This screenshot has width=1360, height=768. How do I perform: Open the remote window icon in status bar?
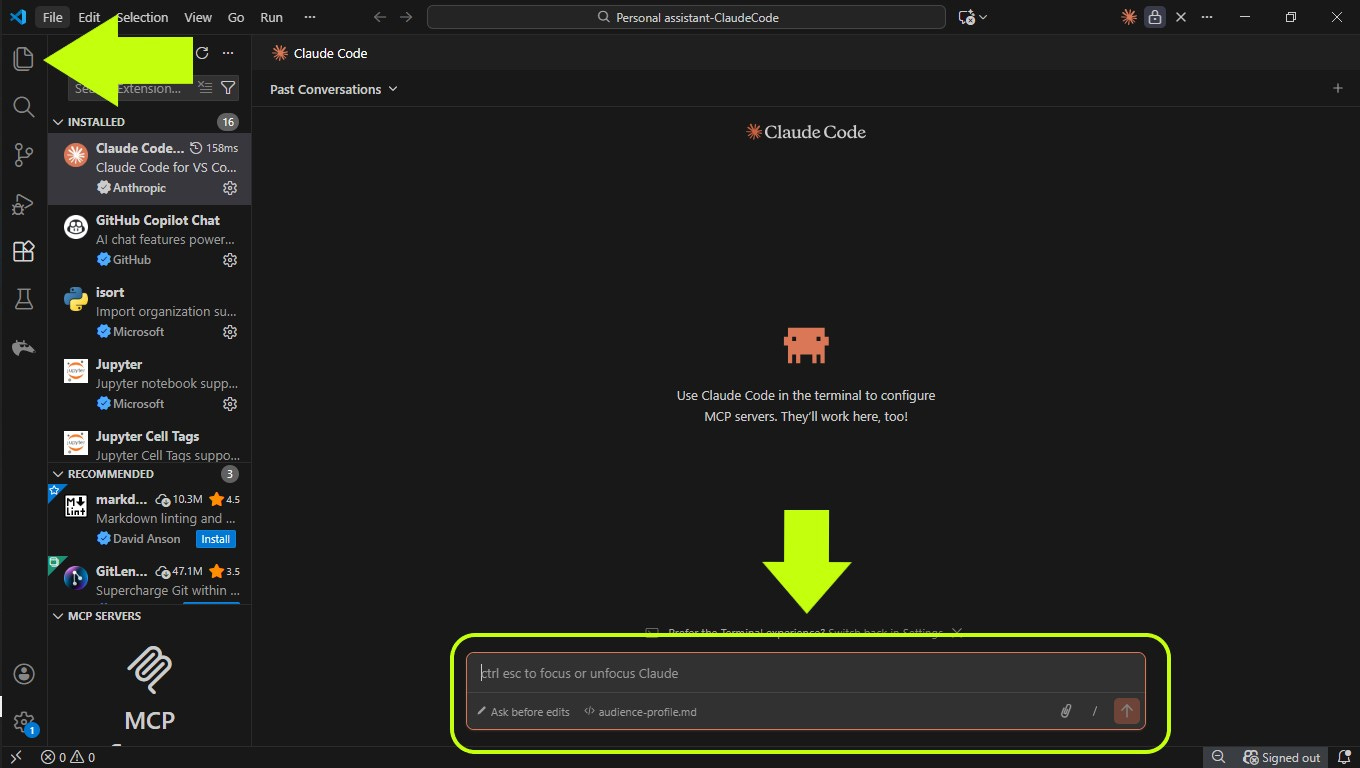[16, 757]
